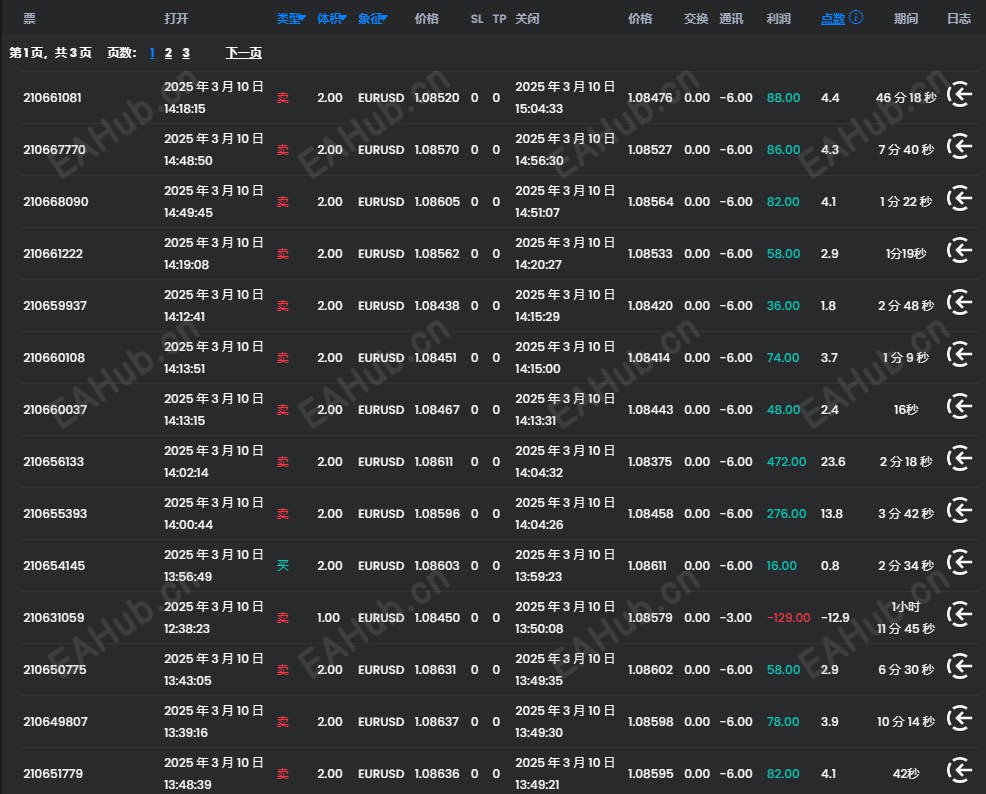Click the info icon beside 点数
Viewport: 986px width, 794px height.
[x=856, y=18]
